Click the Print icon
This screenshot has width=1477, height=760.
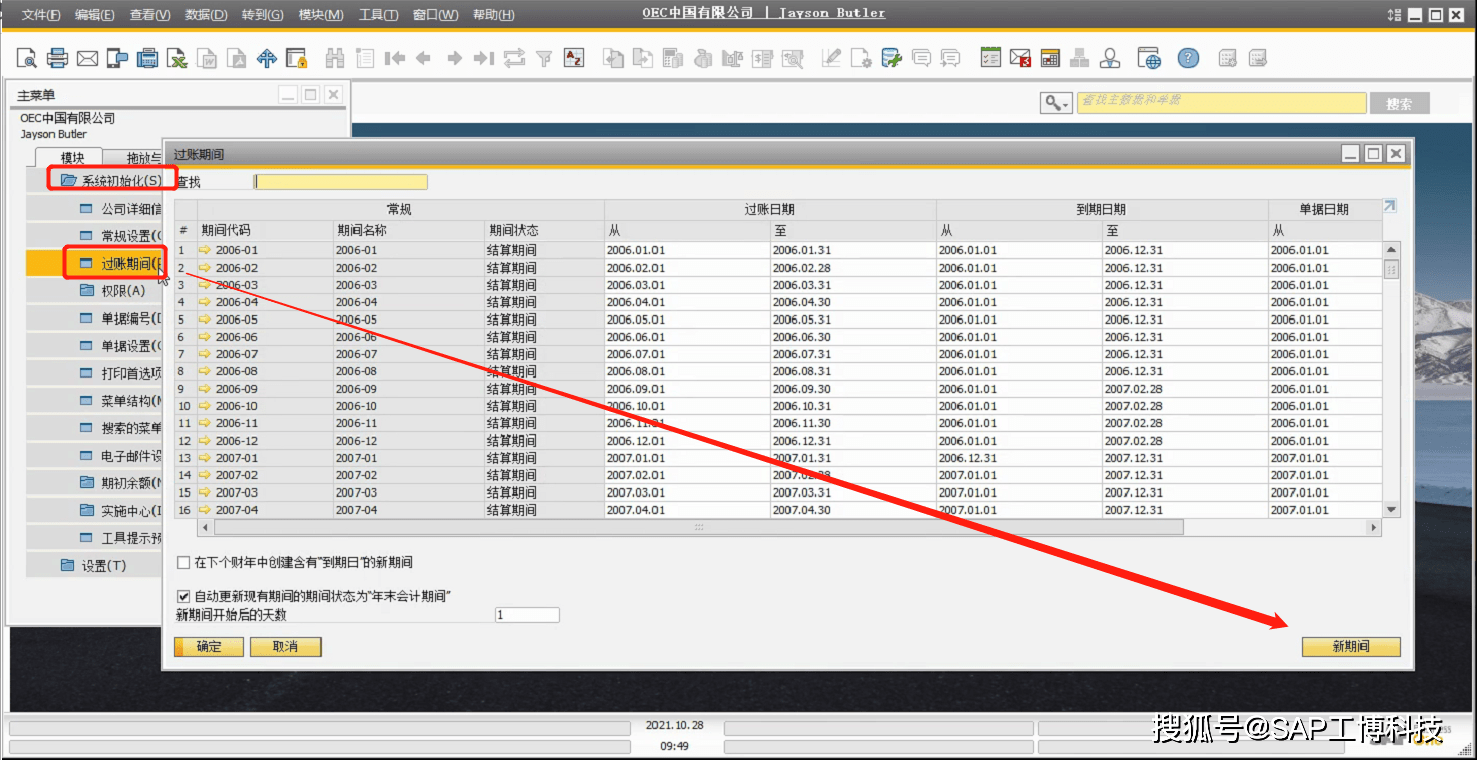57,58
